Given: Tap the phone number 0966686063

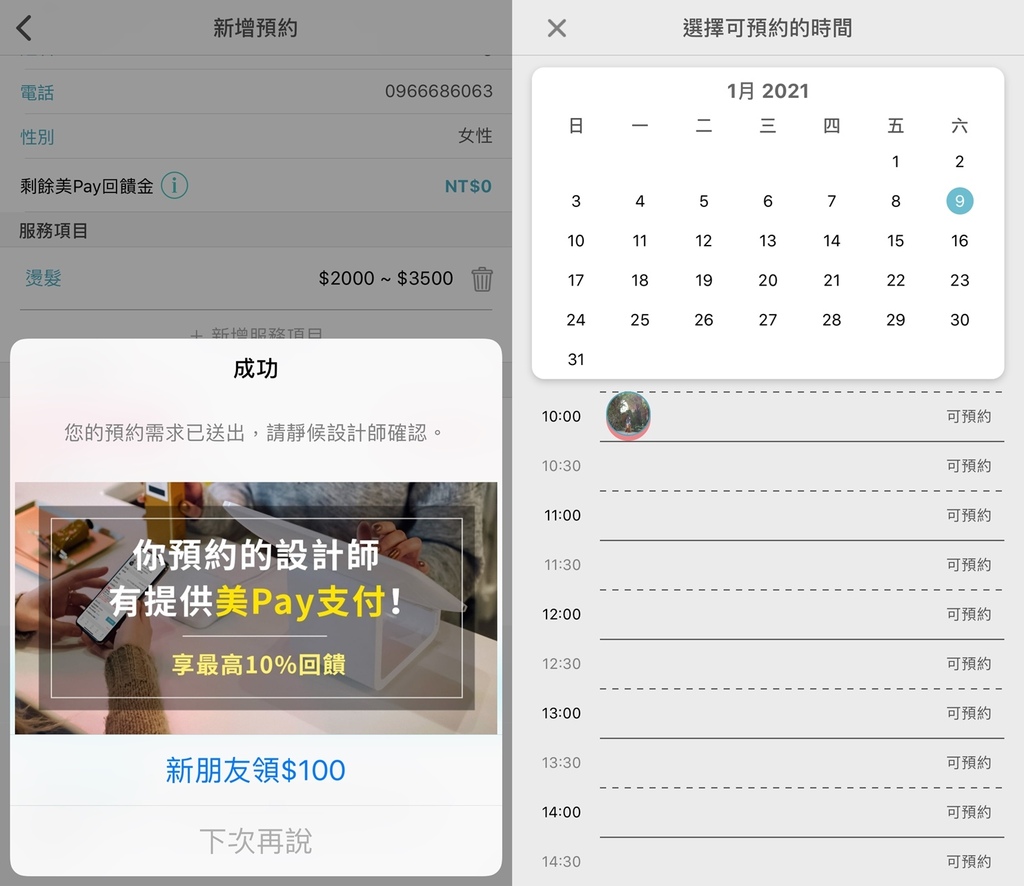Looking at the screenshot, I should (x=438, y=91).
